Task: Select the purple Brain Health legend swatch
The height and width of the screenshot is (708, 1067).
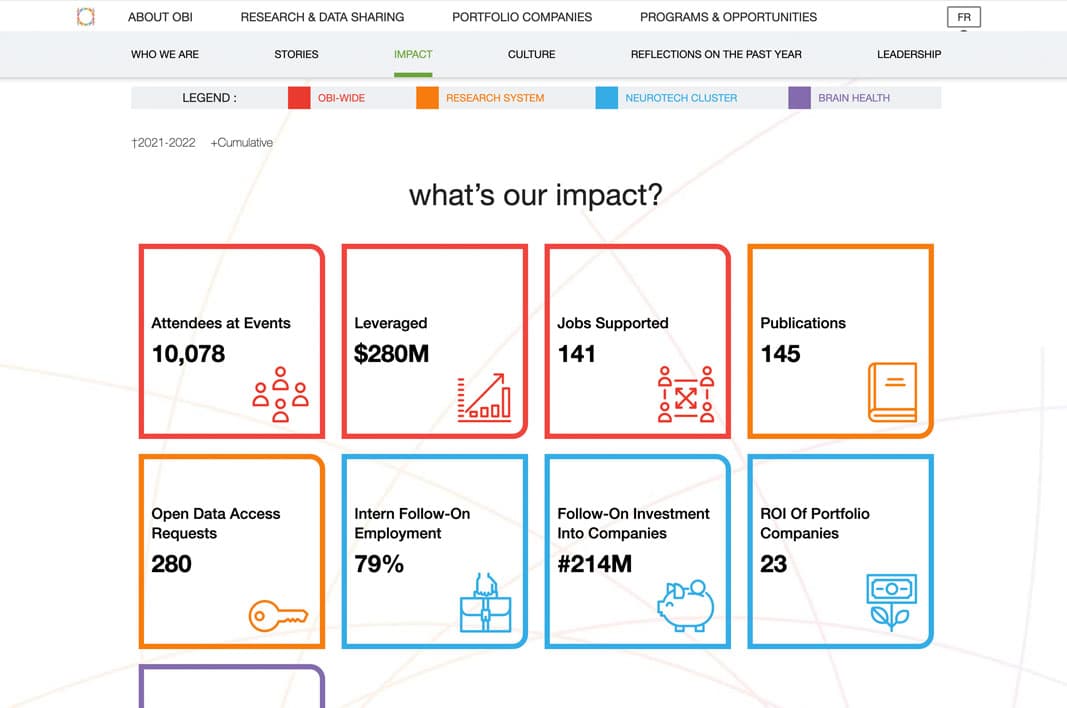Action: [800, 98]
